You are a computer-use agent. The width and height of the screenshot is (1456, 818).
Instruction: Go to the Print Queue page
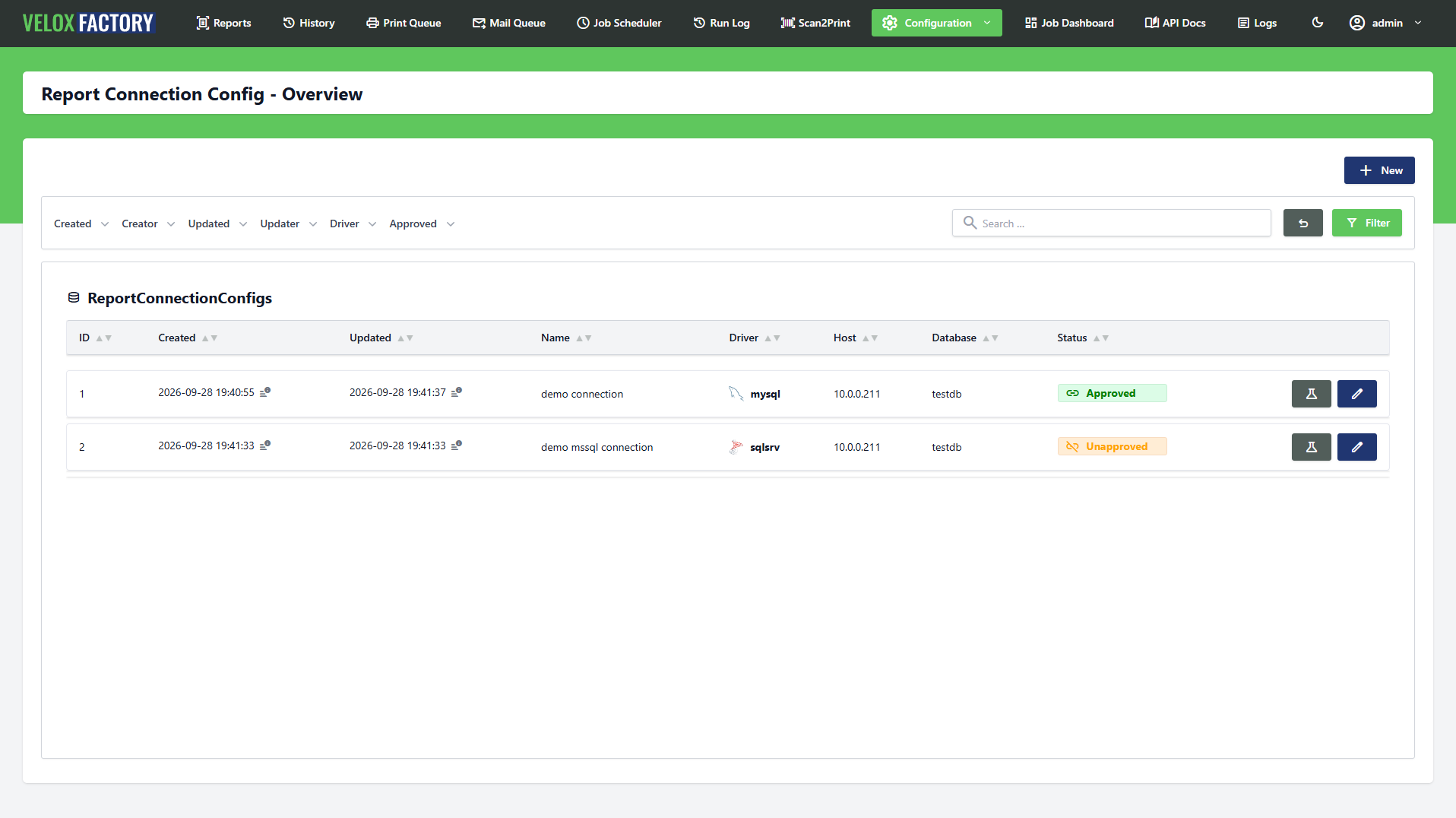tap(404, 23)
